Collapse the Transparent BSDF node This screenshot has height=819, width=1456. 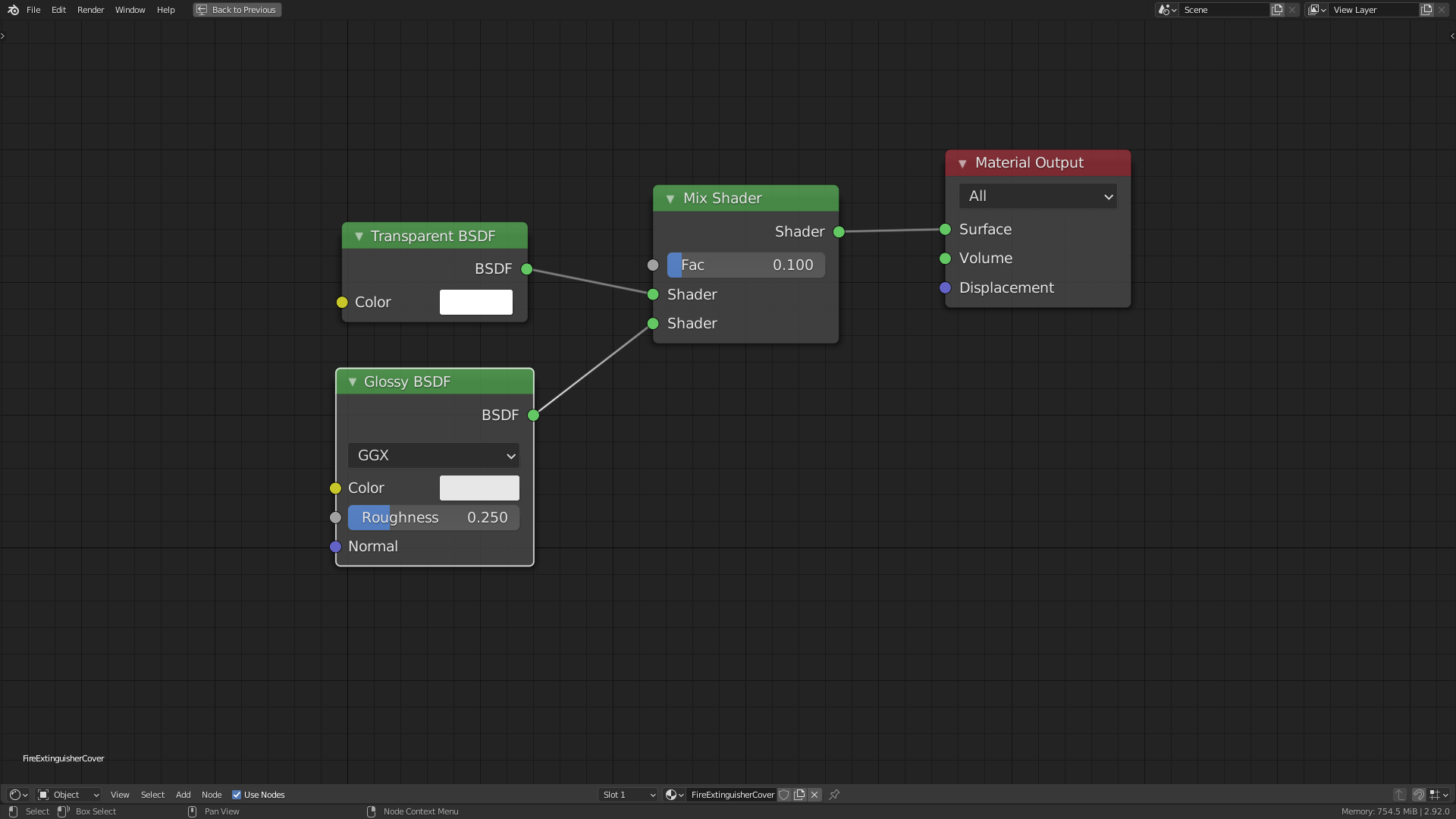pos(359,237)
